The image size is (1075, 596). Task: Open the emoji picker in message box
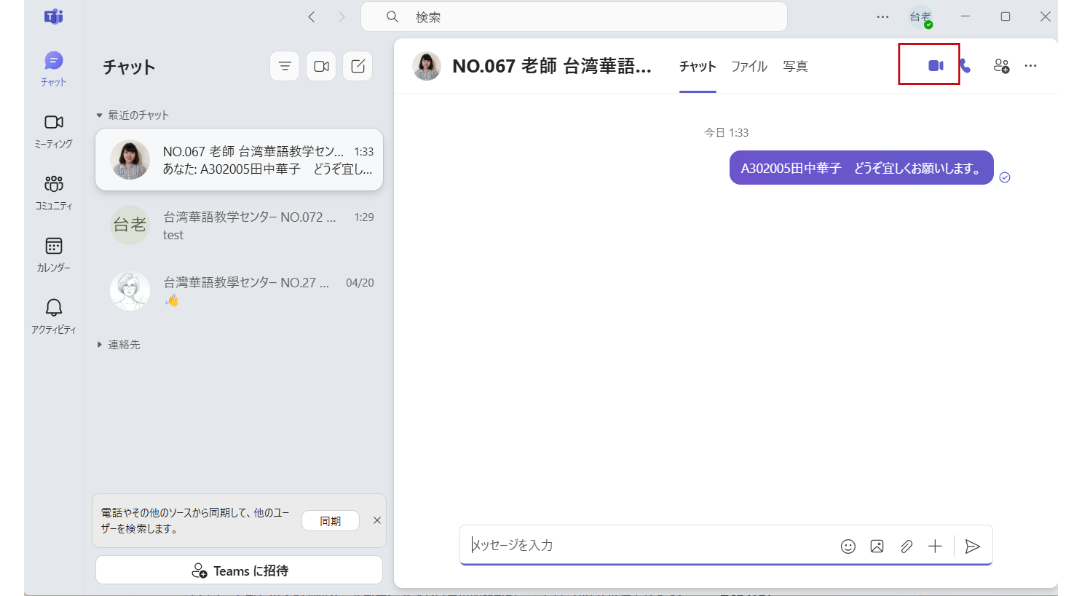848,546
